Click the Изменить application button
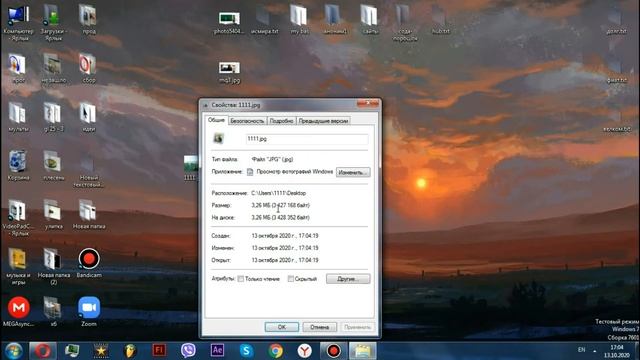The width and height of the screenshot is (640, 360). (x=353, y=172)
